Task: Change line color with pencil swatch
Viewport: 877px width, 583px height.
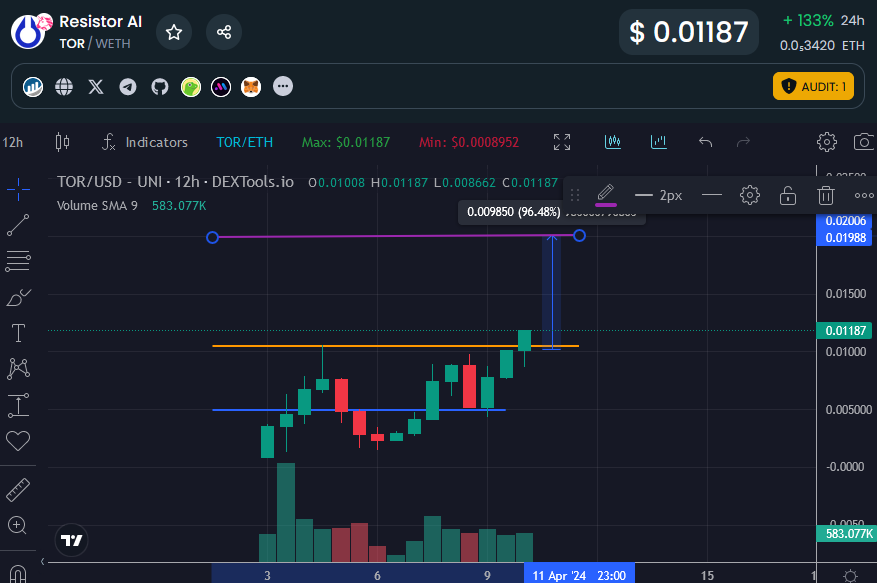Action: [606, 195]
